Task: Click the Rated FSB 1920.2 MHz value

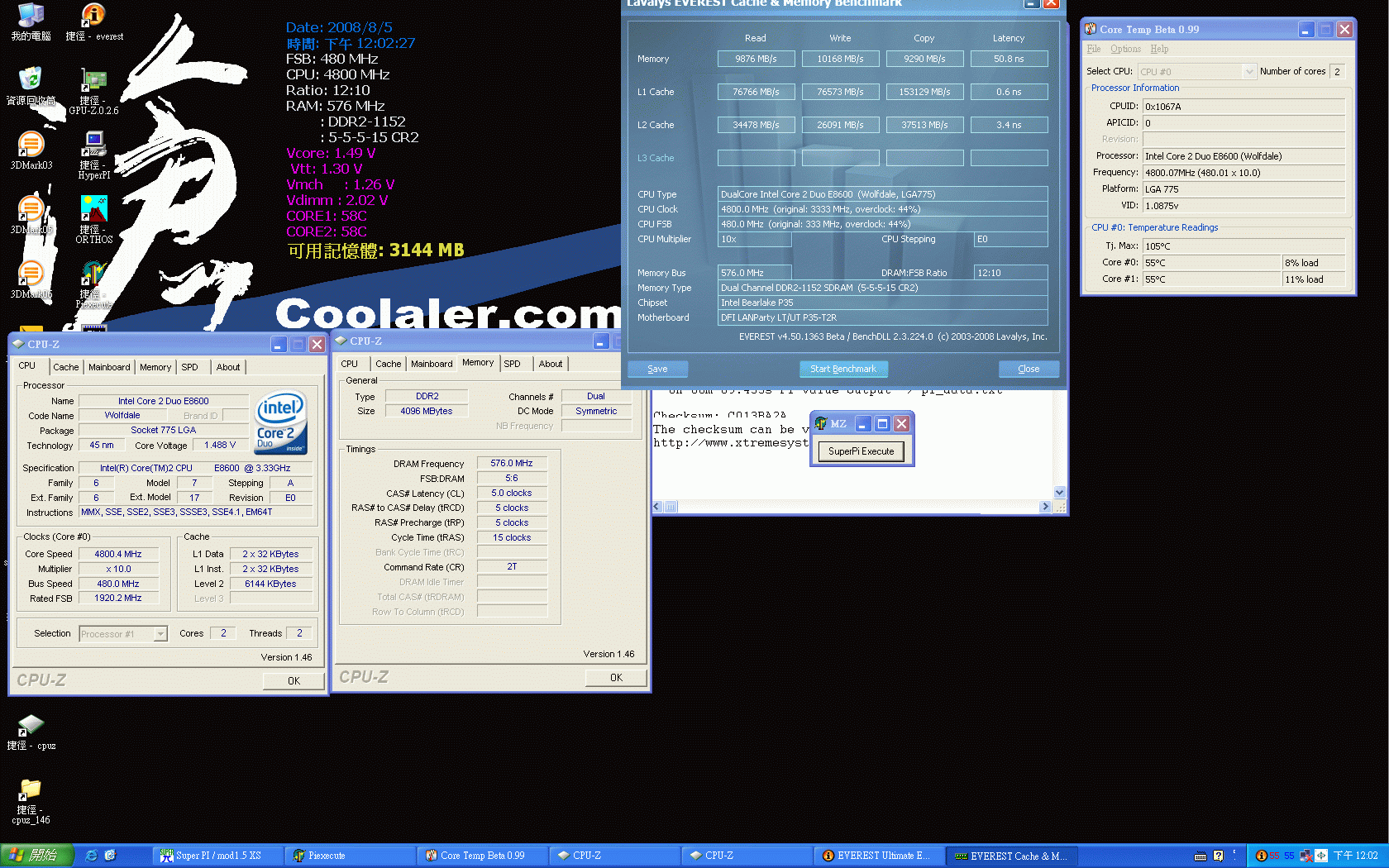Action: click(x=118, y=599)
